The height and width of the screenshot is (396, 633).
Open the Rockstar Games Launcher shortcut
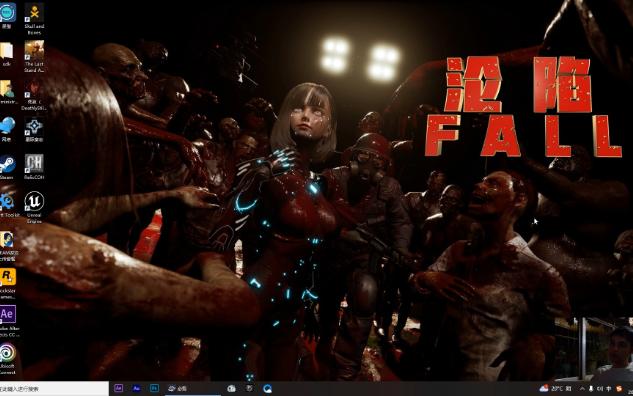tap(7, 283)
